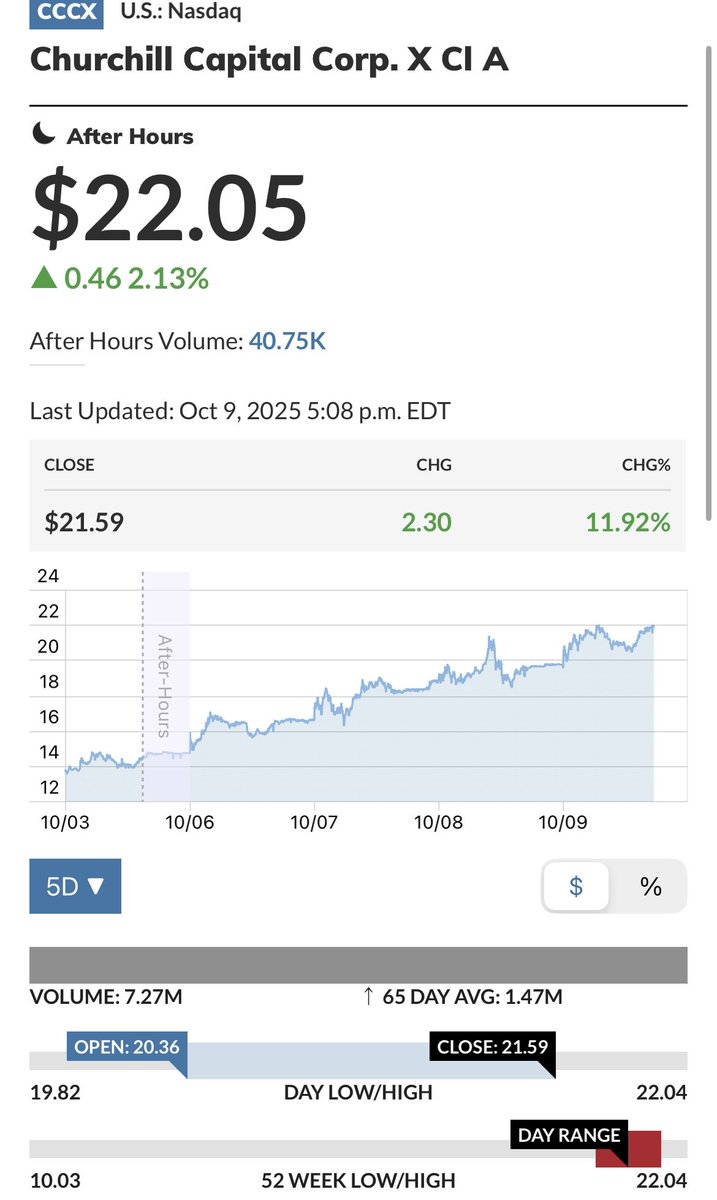Click the gray volume bar

[358, 964]
